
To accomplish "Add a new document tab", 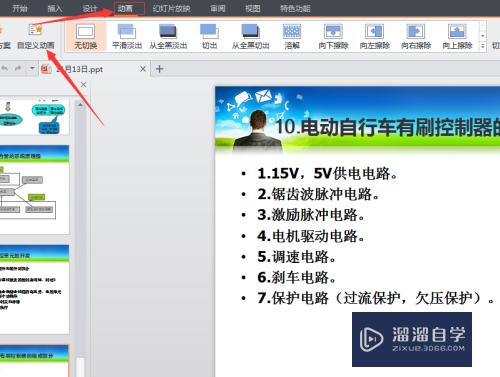I will click(x=160, y=69).
